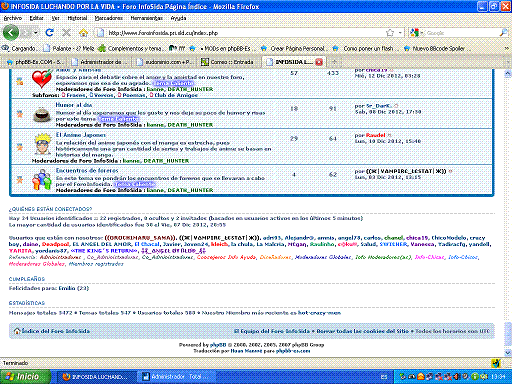Open the Firefox home page icon

[x=83, y=33]
